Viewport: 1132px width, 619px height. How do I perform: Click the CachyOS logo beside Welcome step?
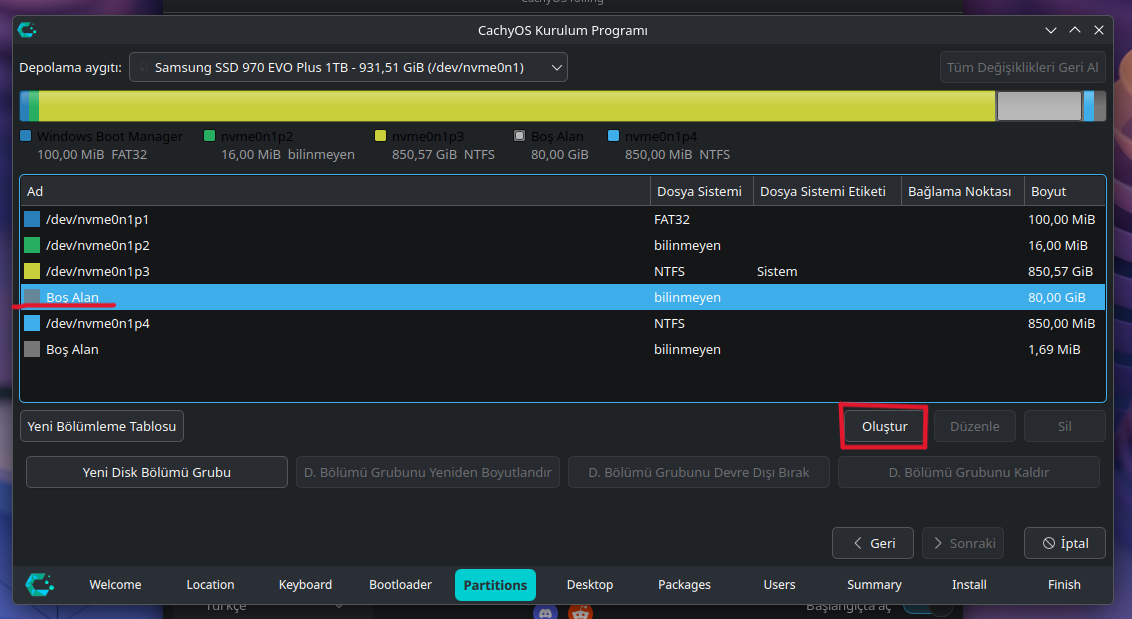40,584
